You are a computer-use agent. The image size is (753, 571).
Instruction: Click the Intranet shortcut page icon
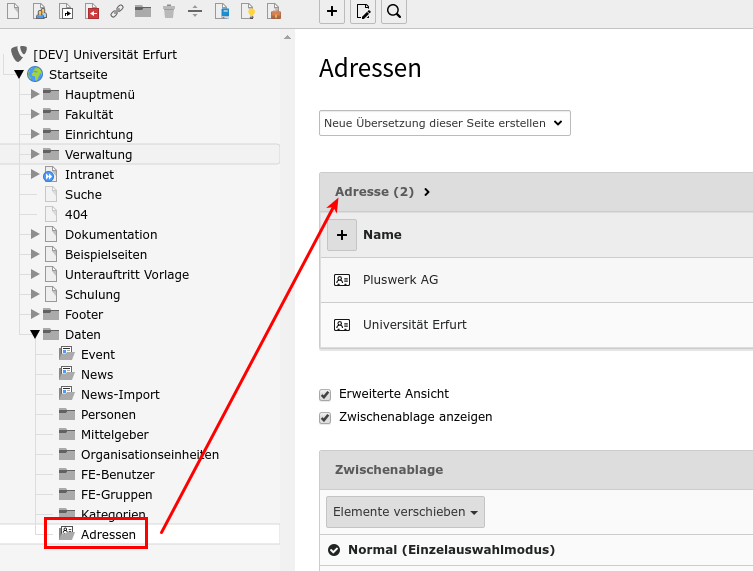pos(50,174)
